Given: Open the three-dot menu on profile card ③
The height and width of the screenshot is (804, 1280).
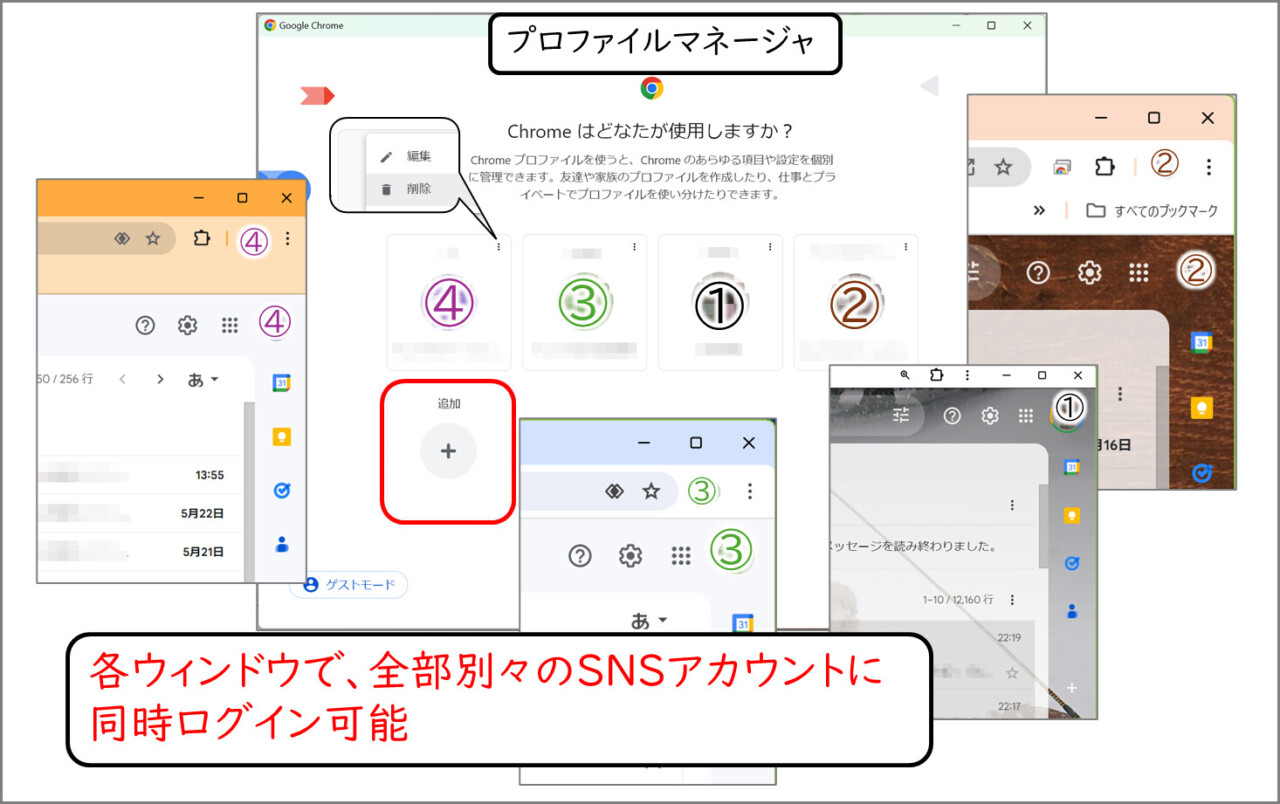Looking at the screenshot, I should click(x=634, y=247).
